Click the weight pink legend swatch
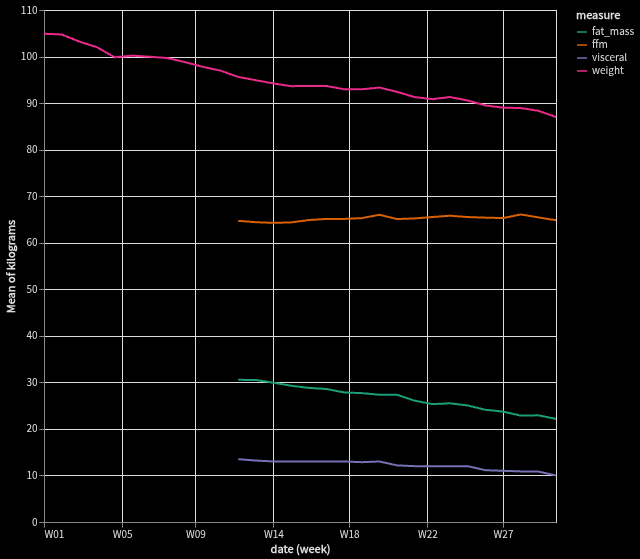The image size is (640, 559). pos(582,71)
